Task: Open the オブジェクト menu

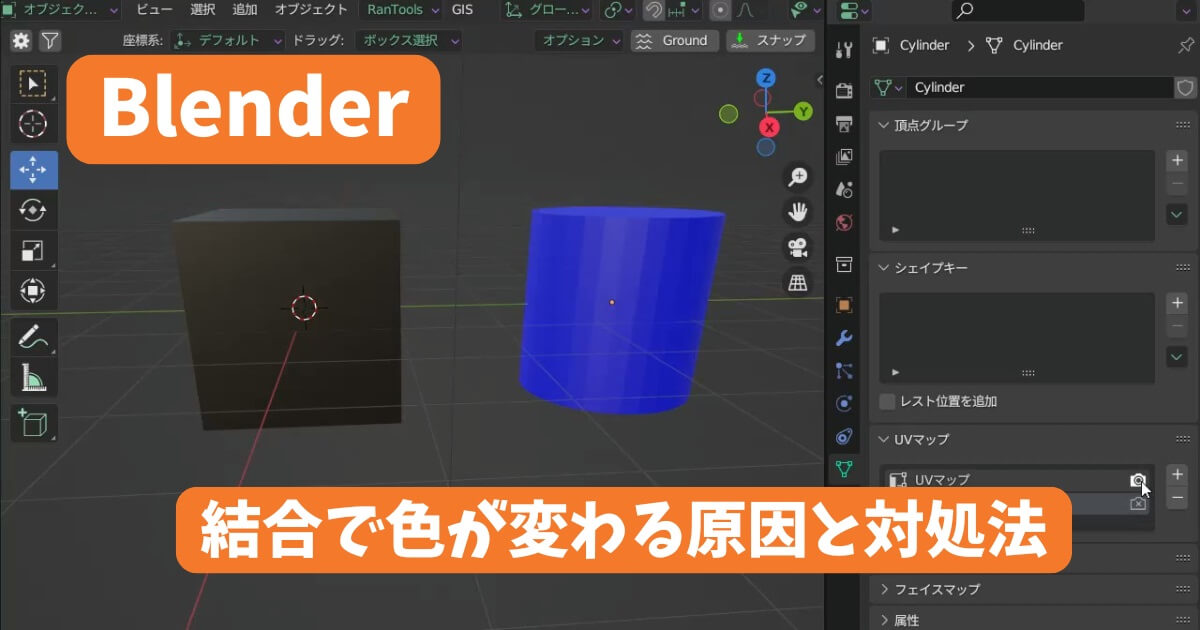Action: (311, 10)
